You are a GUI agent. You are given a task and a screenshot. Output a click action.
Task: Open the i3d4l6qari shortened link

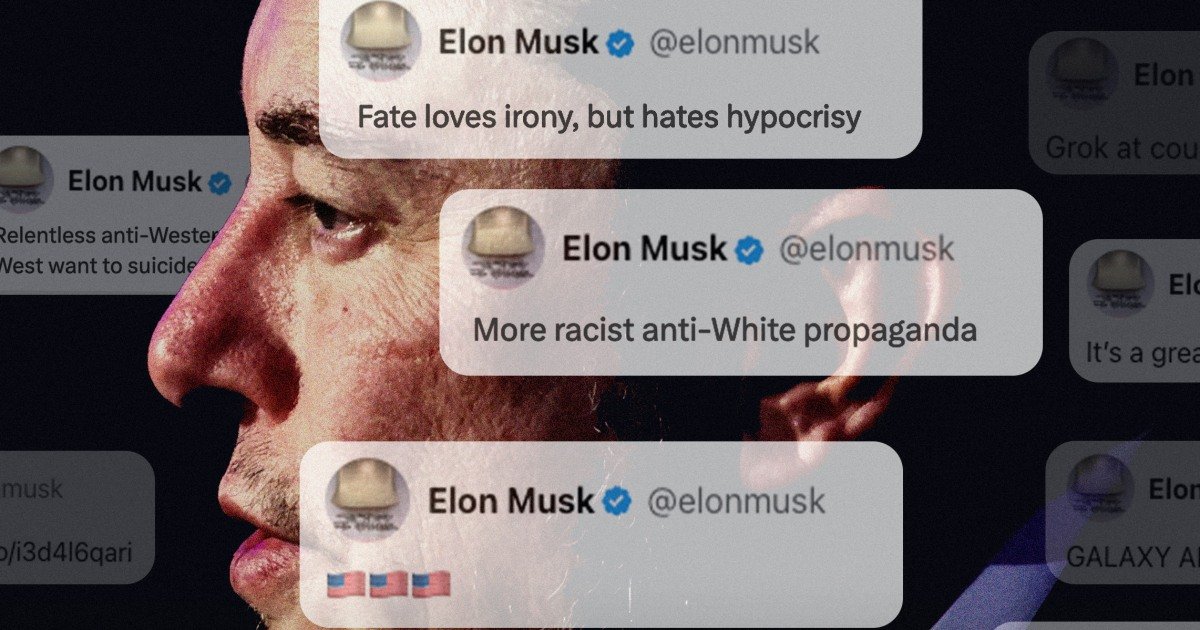tap(65, 551)
